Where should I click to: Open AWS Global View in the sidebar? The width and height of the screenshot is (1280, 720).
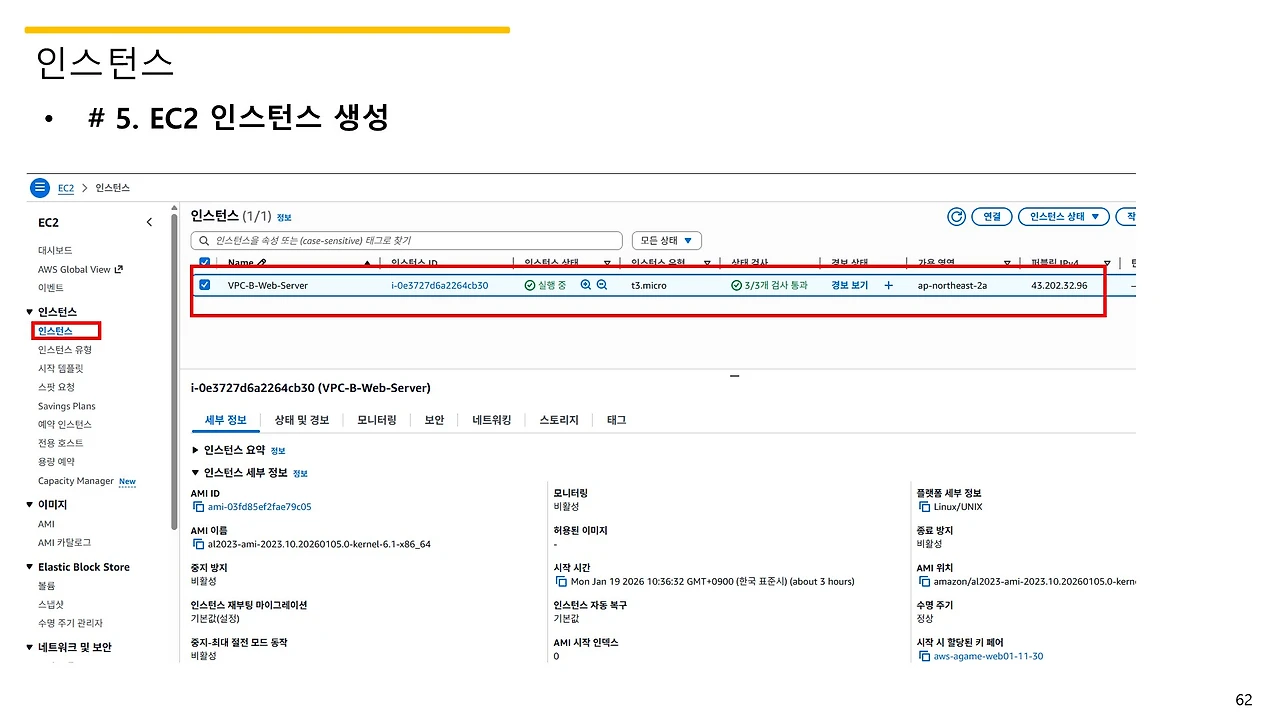(x=80, y=269)
